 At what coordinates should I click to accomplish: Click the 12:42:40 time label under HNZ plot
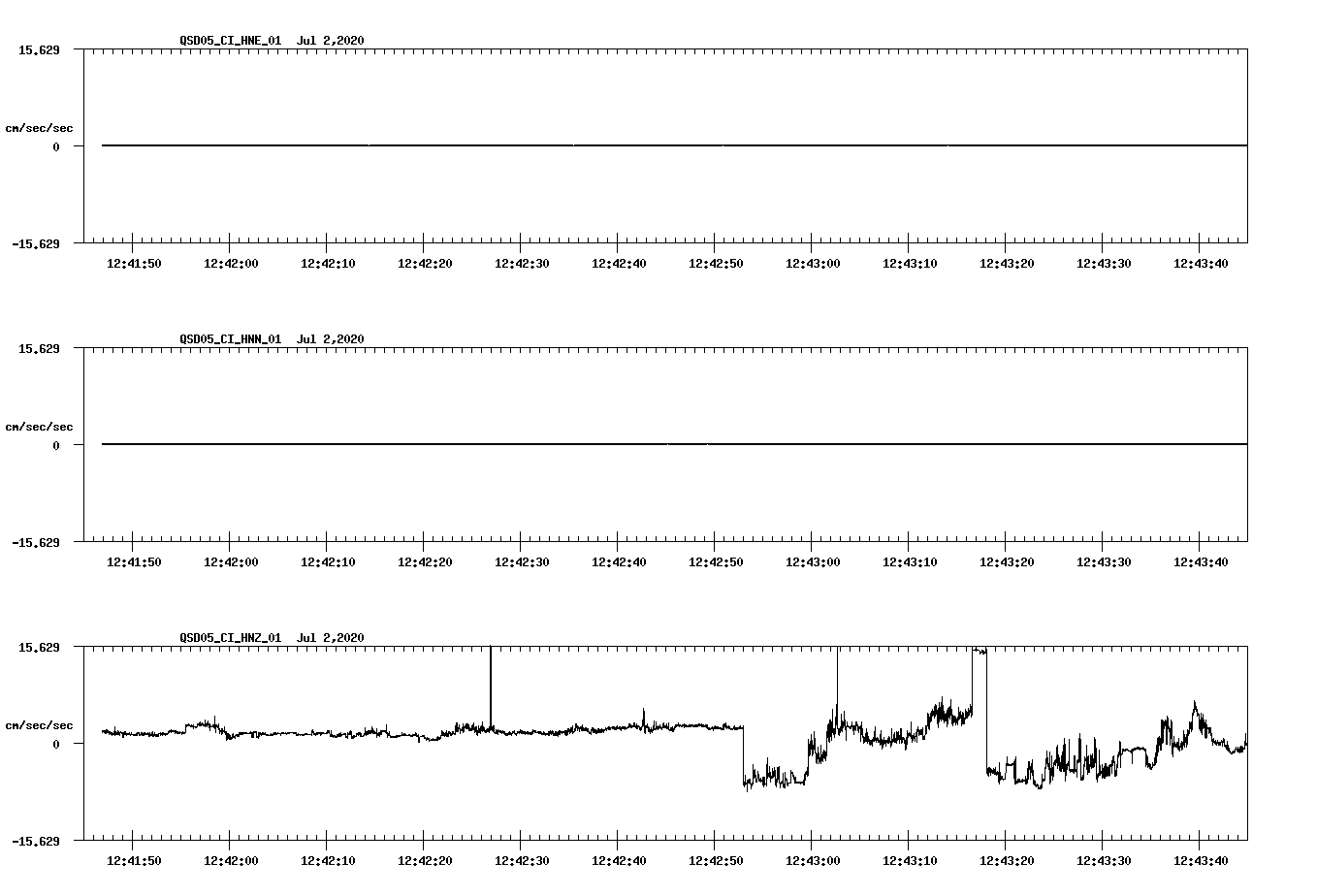619,860
